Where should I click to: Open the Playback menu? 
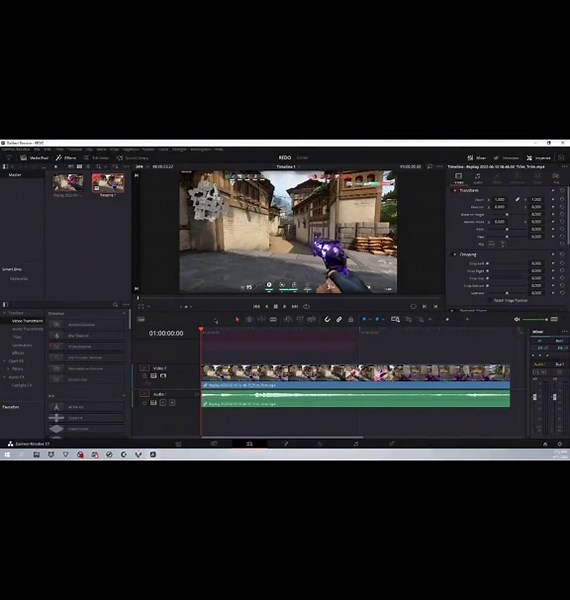click(x=130, y=149)
